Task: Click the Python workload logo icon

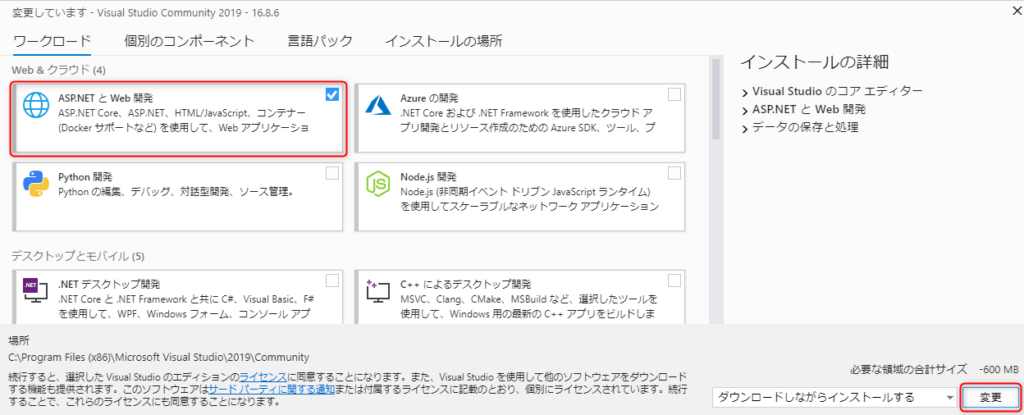Action: click(x=37, y=184)
